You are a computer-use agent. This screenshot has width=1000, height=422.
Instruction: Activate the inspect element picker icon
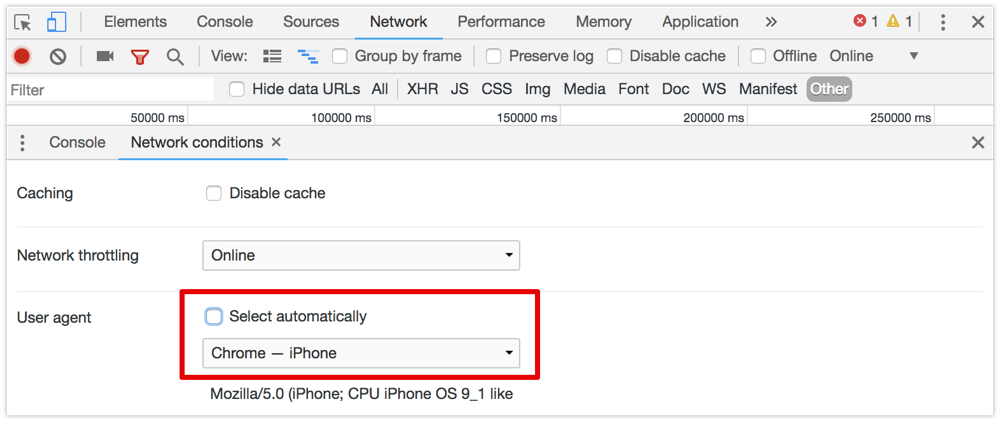23,22
